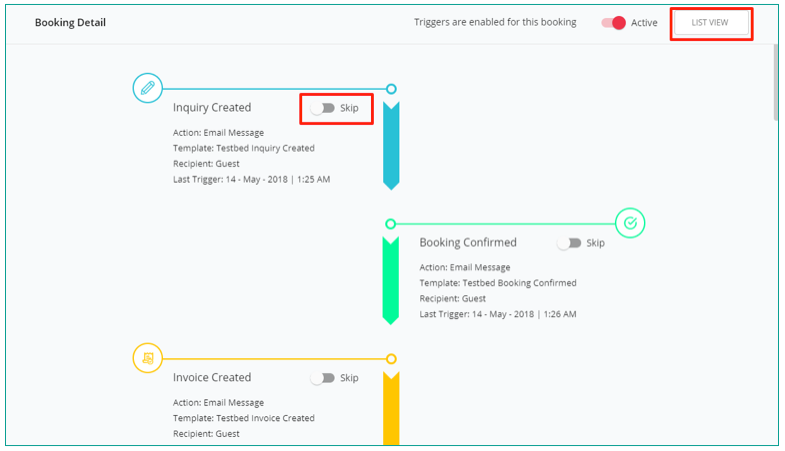Click 'Template: Testbed Invoice Created' text
The image size is (785, 451).
244,418
